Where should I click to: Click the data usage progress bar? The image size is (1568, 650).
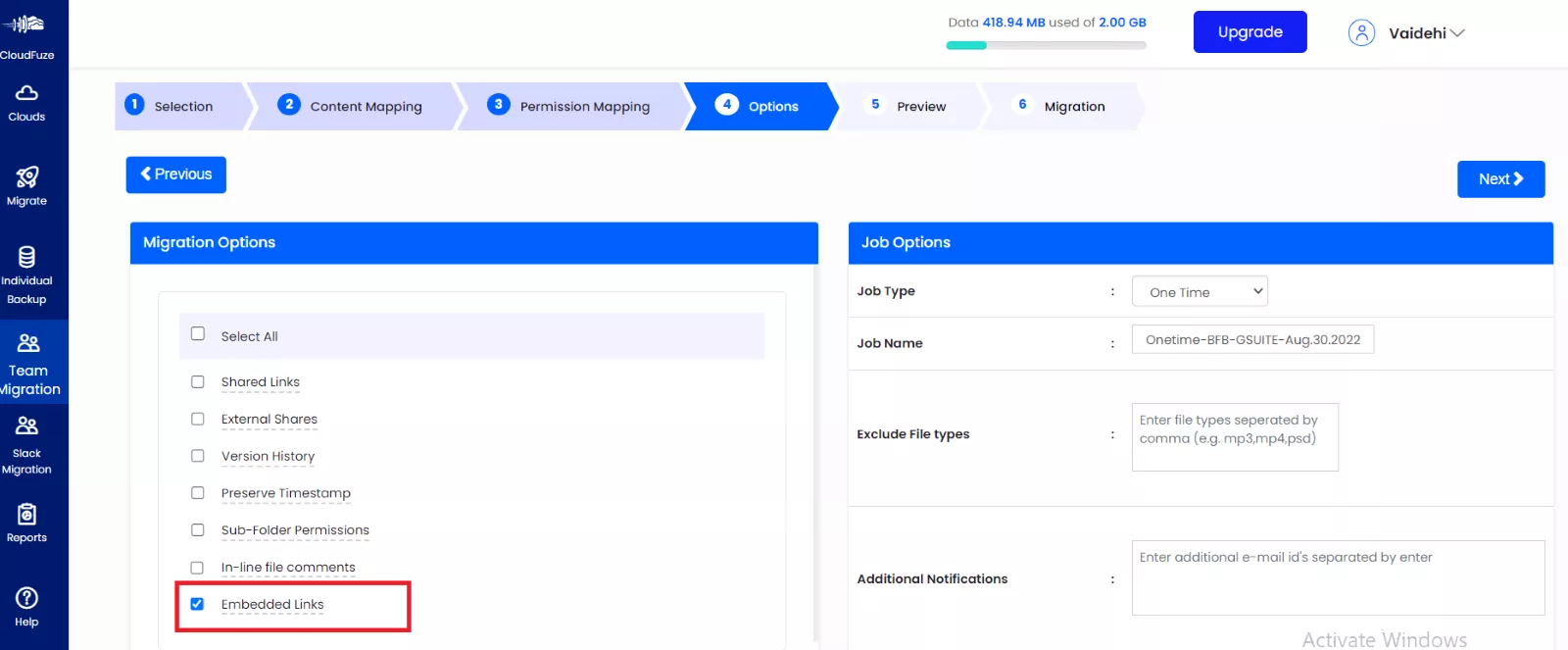(x=1046, y=45)
